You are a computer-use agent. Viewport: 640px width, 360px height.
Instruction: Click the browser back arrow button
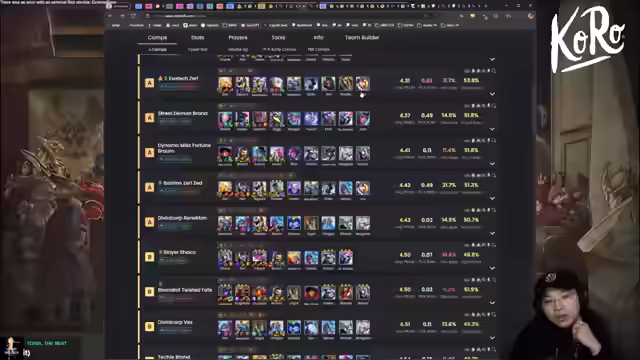[x=110, y=16]
